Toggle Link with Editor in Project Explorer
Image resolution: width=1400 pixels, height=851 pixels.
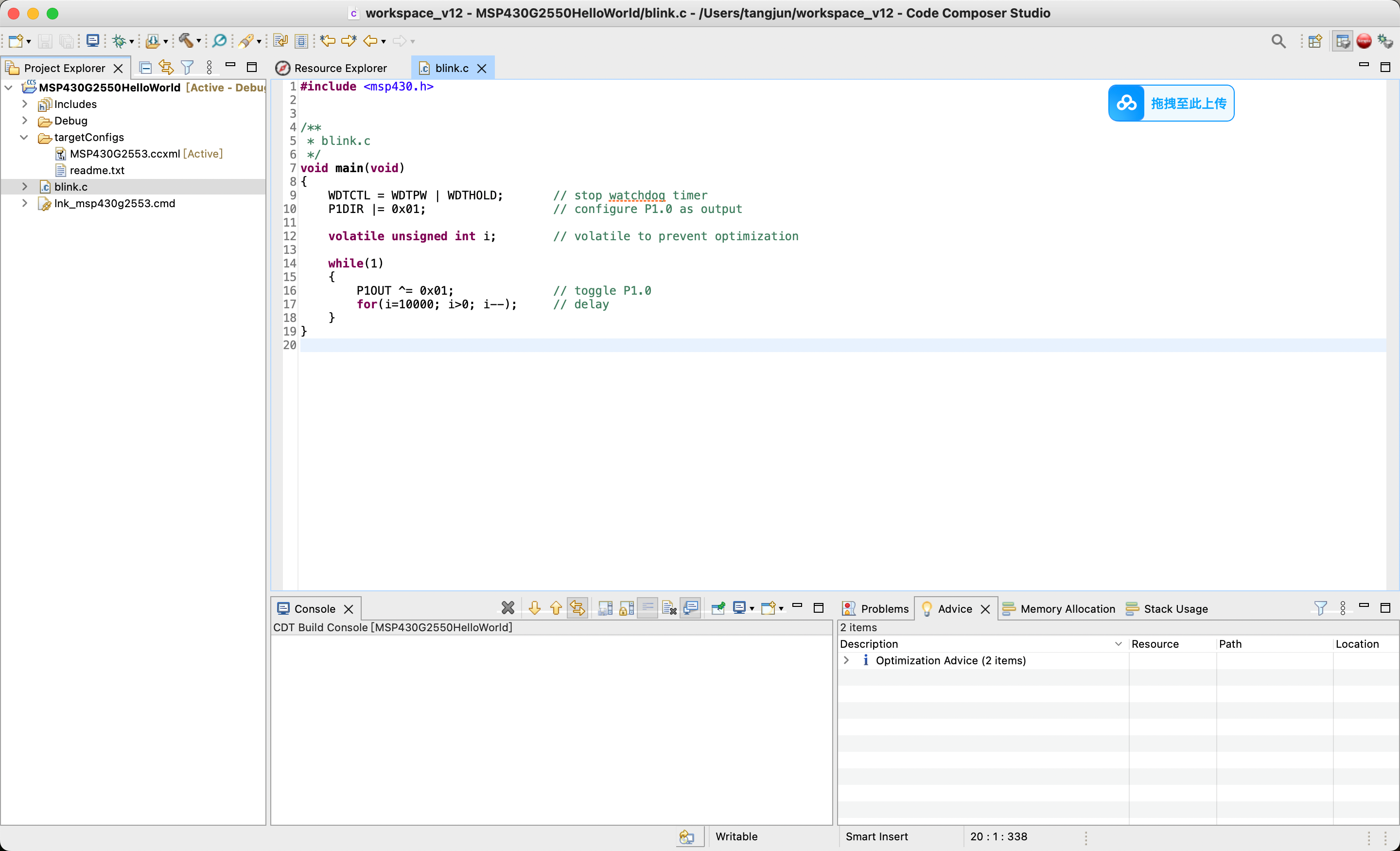(166, 68)
